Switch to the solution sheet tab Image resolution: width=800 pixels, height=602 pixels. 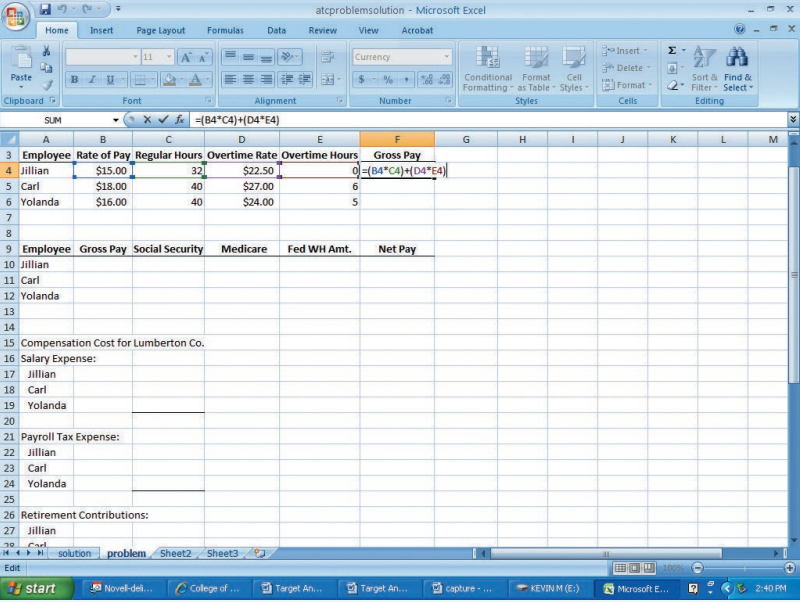point(74,553)
